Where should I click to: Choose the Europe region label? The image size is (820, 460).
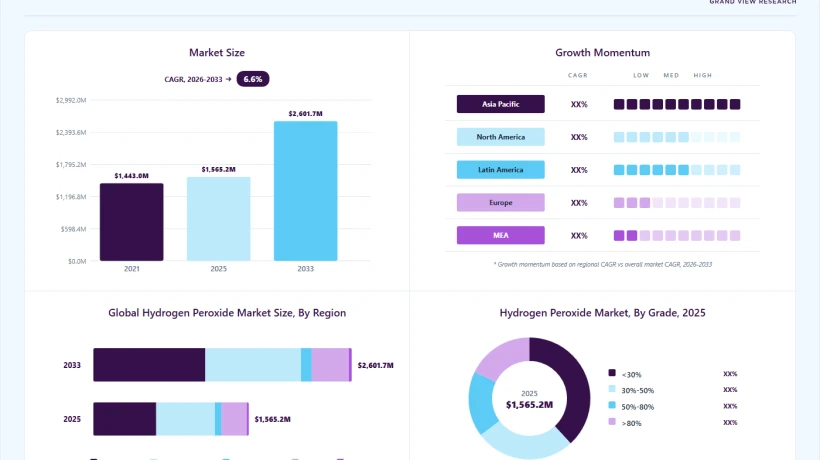(x=500, y=202)
